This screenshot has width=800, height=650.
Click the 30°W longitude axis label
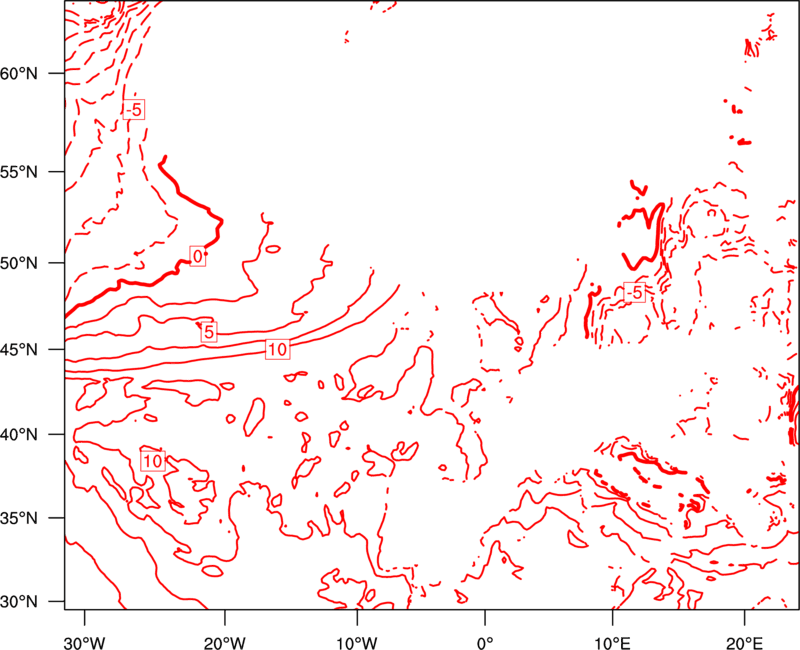pos(85,642)
